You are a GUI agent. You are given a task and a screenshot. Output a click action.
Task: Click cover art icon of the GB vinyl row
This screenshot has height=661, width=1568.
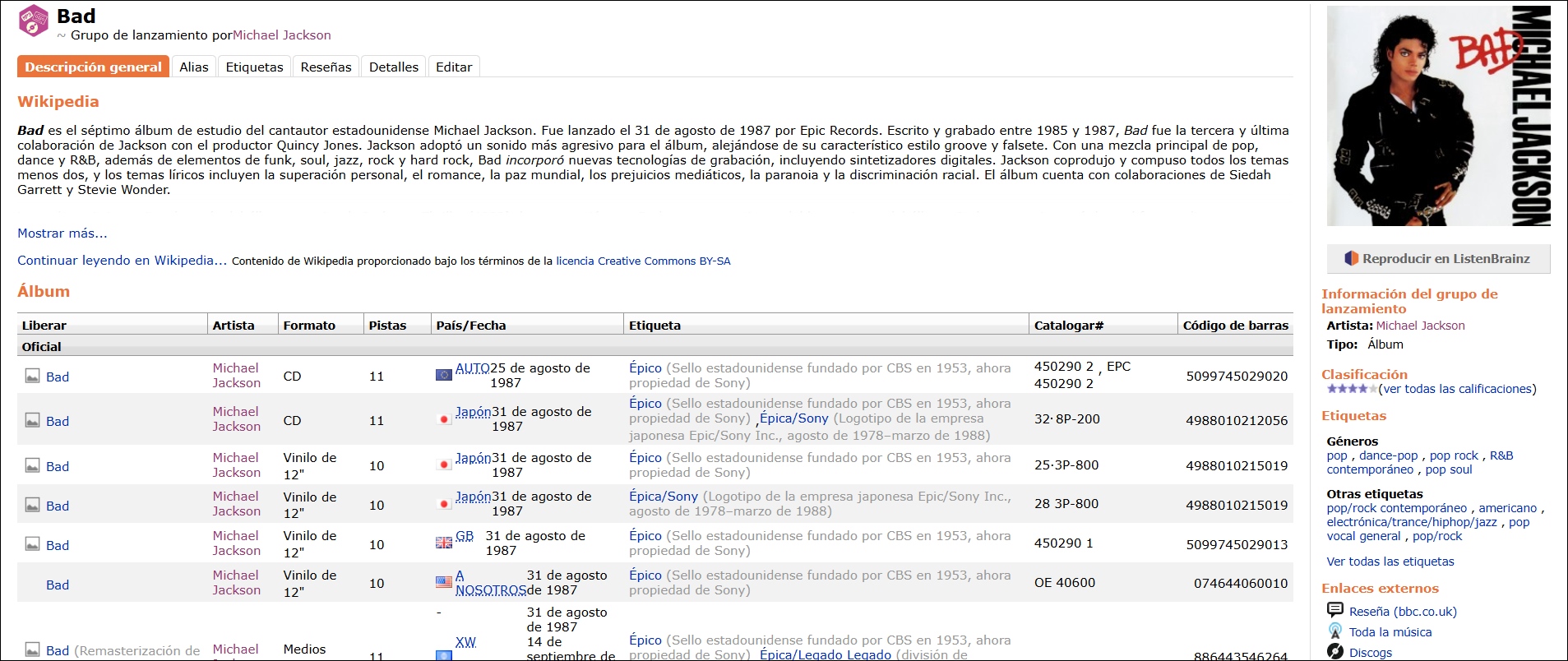click(x=32, y=545)
